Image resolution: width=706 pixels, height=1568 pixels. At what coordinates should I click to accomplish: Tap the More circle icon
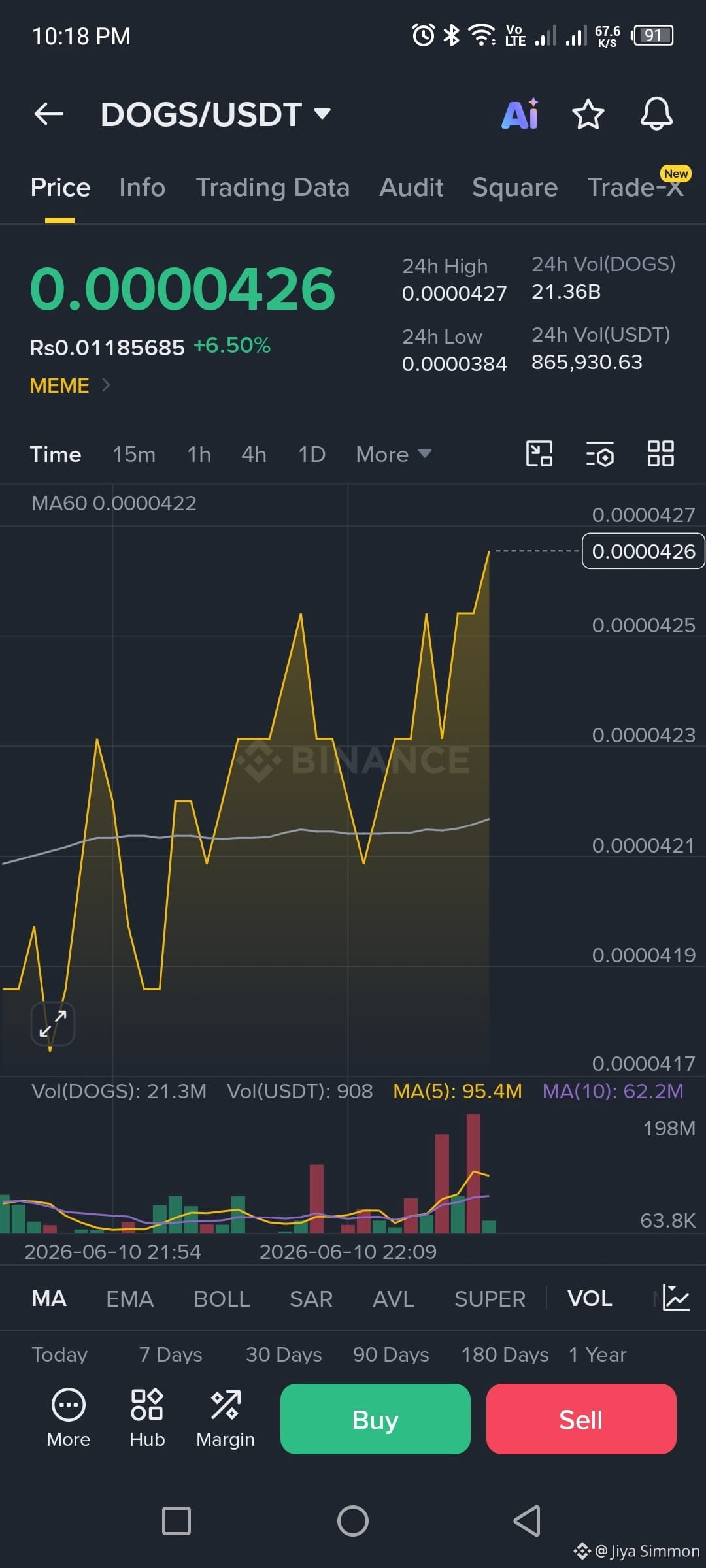click(69, 1417)
